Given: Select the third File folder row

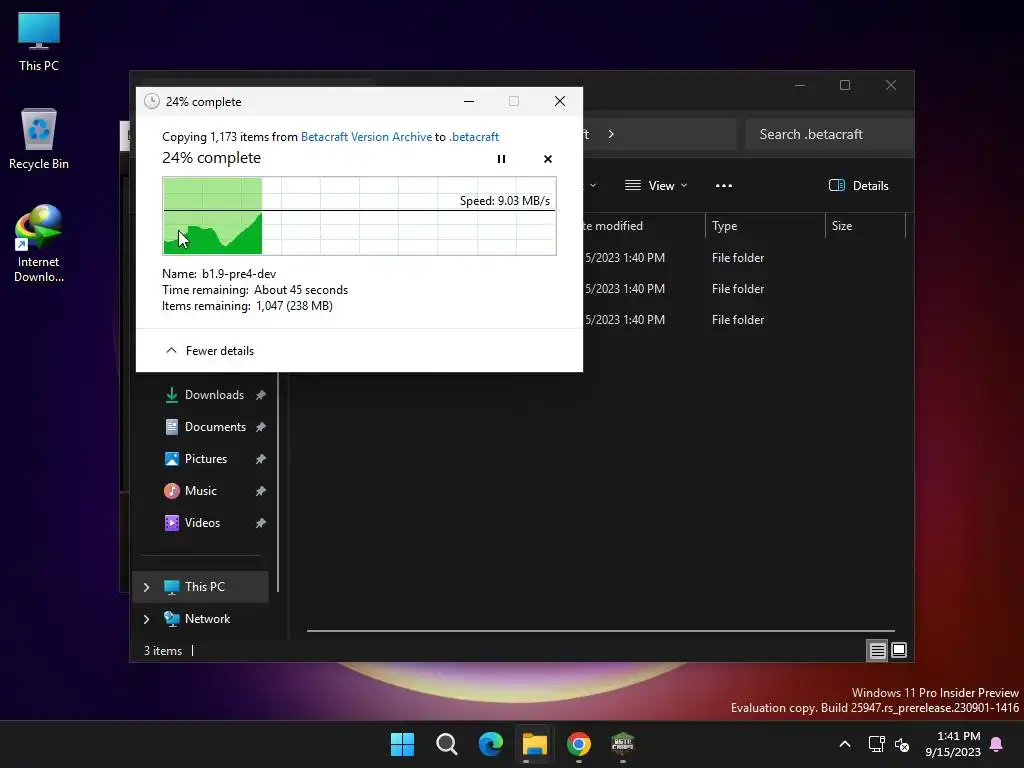Looking at the screenshot, I should (x=738, y=320).
